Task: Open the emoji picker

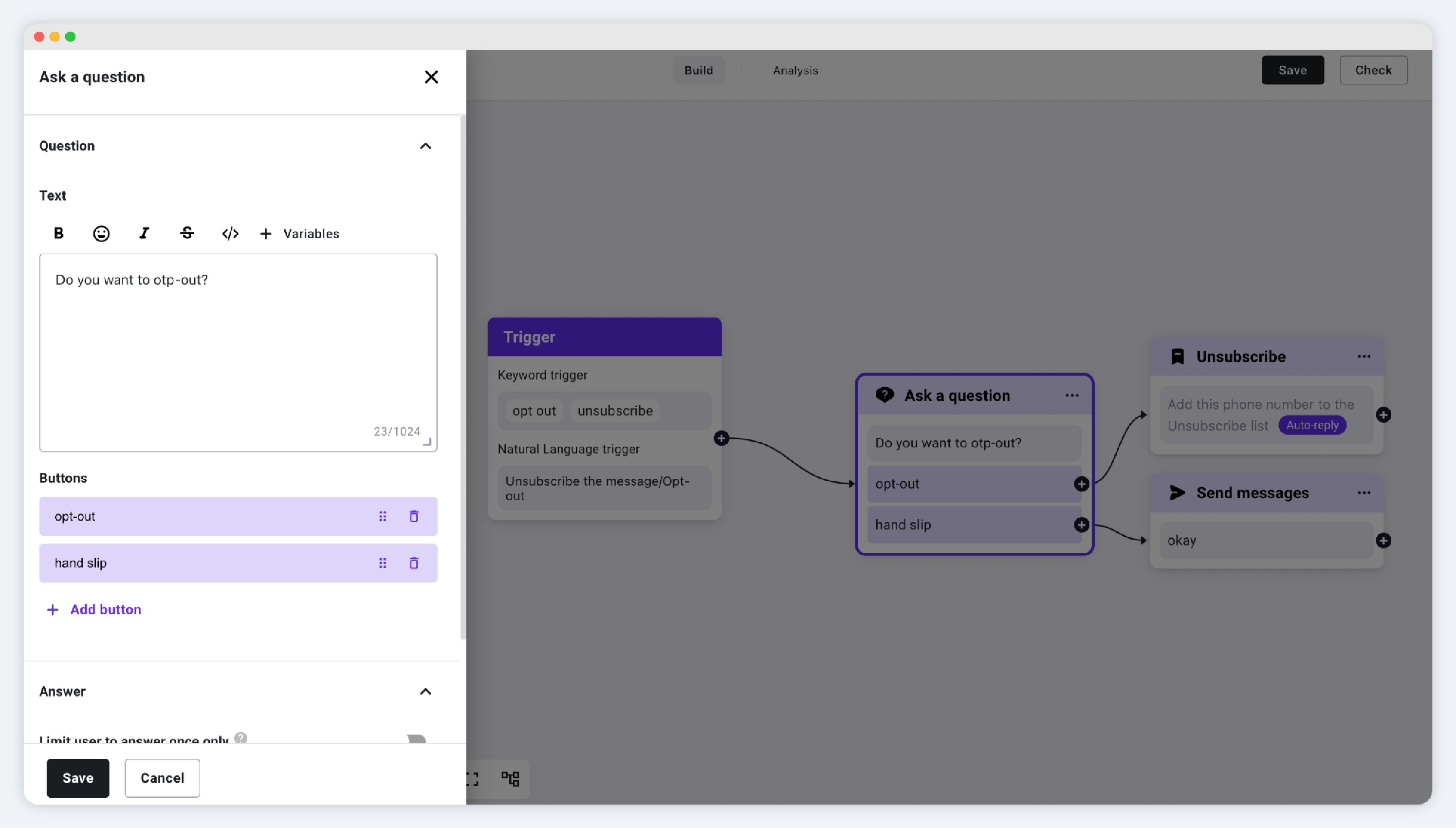Action: tap(101, 233)
